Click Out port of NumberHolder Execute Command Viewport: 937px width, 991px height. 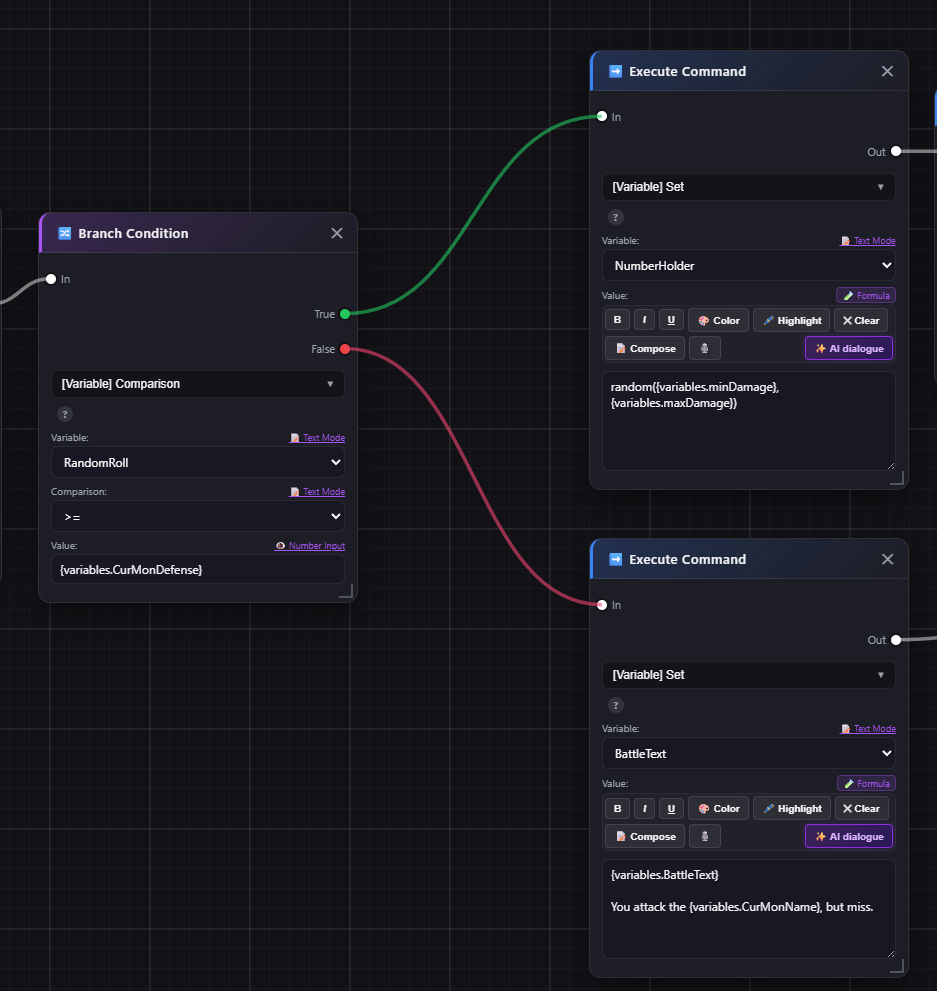click(x=896, y=151)
